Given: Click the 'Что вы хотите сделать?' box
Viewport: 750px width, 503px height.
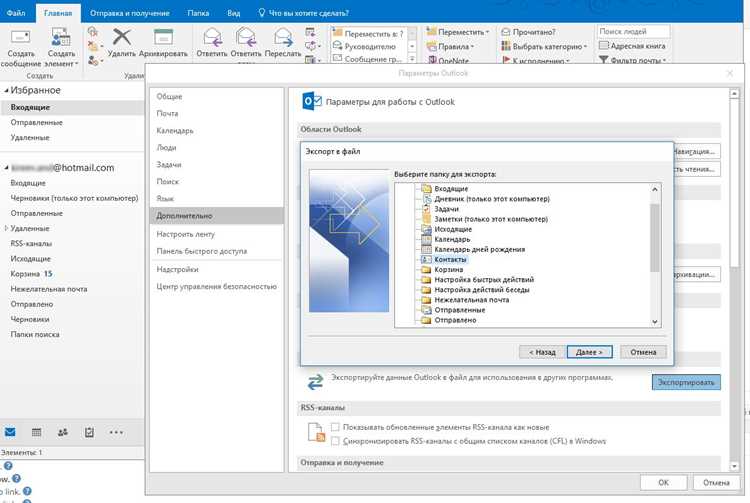Looking at the screenshot, I should click(x=303, y=13).
